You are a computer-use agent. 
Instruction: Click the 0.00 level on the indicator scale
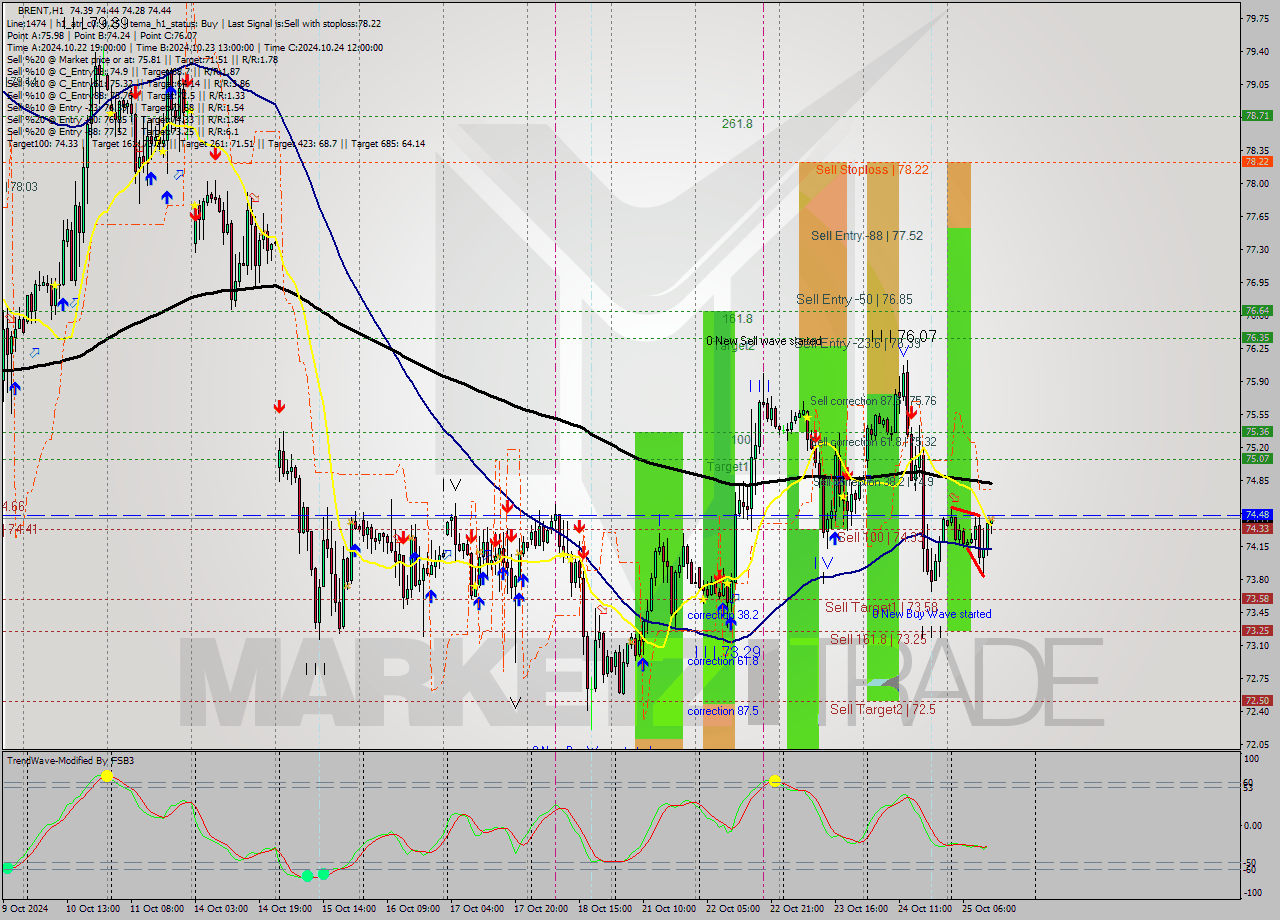tap(1254, 826)
